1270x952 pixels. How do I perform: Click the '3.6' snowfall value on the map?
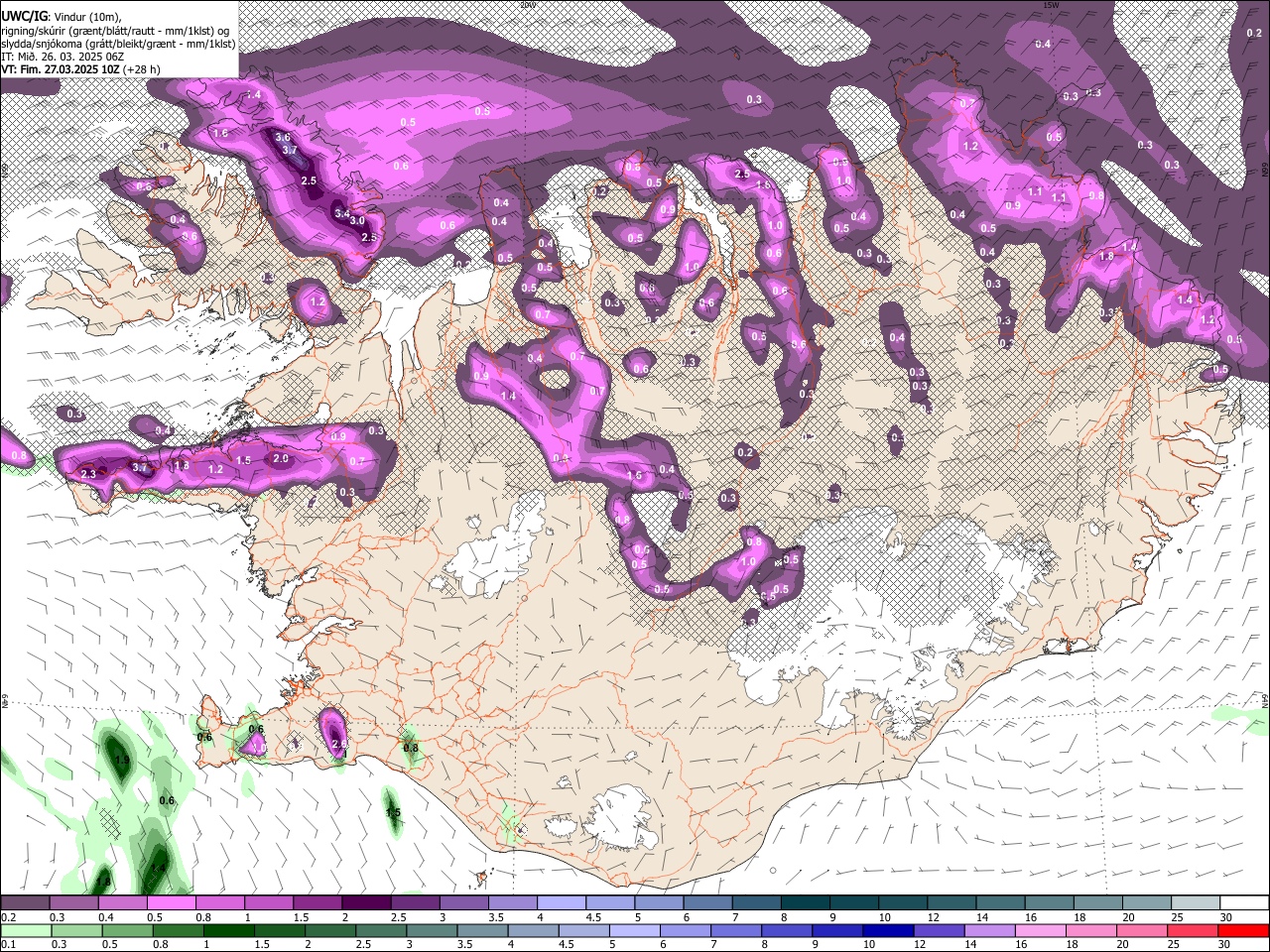tap(283, 138)
